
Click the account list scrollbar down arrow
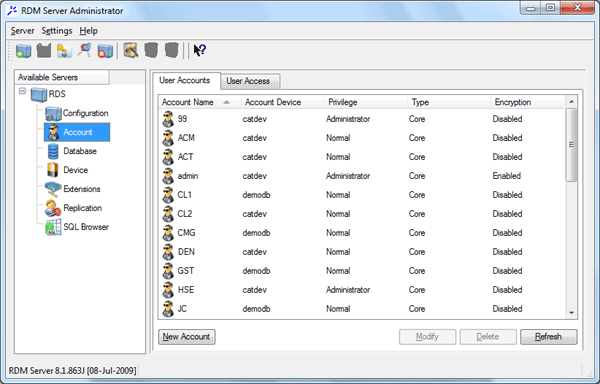(571, 313)
